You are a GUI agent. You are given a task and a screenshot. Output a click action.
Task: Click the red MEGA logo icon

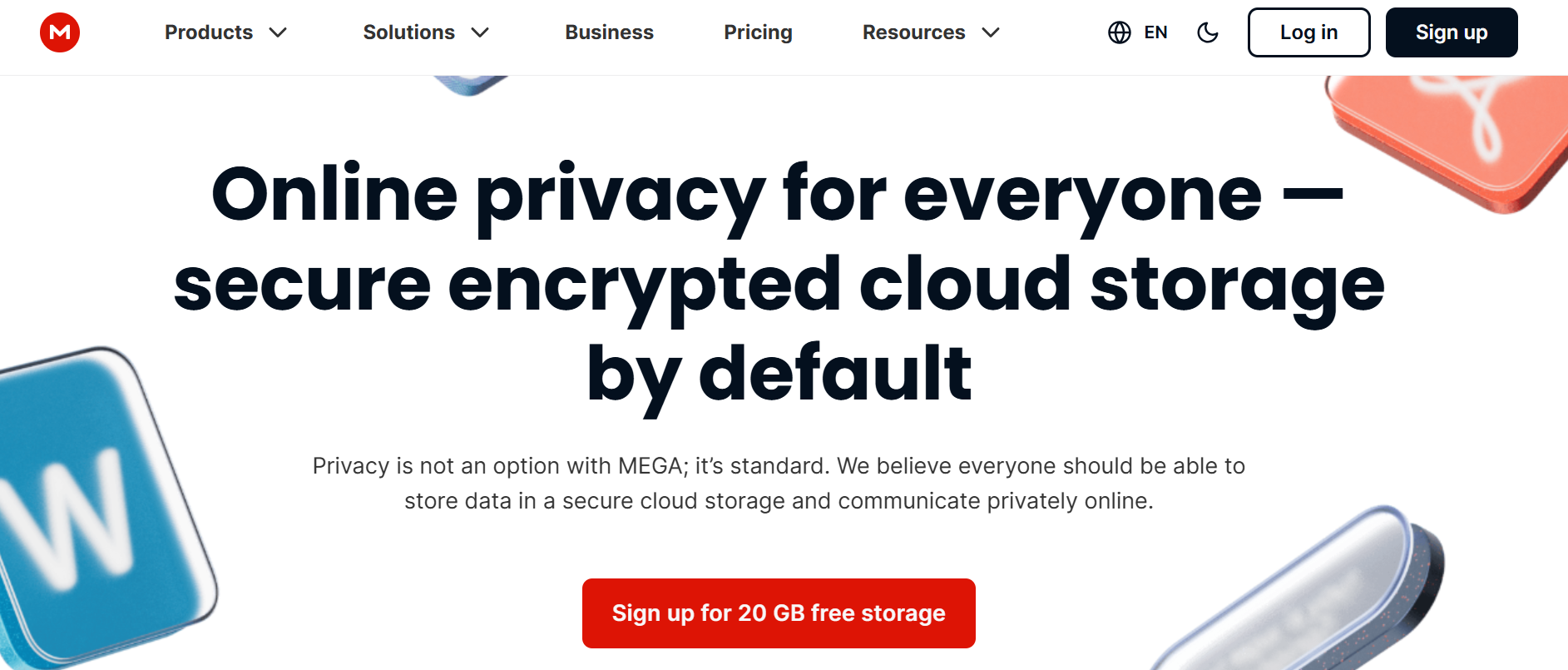click(x=60, y=32)
